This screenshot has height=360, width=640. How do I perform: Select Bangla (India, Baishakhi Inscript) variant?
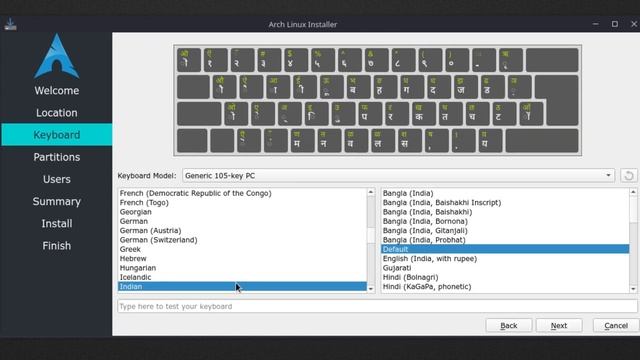click(505, 202)
